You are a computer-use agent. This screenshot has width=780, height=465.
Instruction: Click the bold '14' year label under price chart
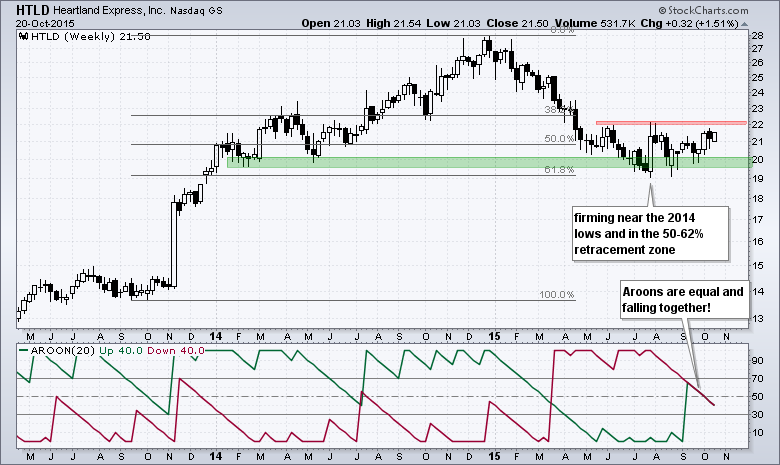[215, 336]
